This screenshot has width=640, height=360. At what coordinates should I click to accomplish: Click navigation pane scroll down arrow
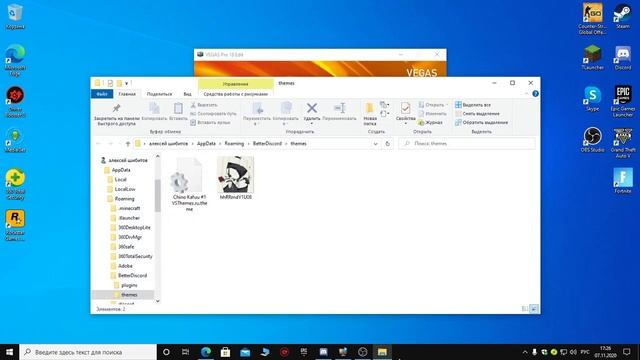(x=158, y=301)
